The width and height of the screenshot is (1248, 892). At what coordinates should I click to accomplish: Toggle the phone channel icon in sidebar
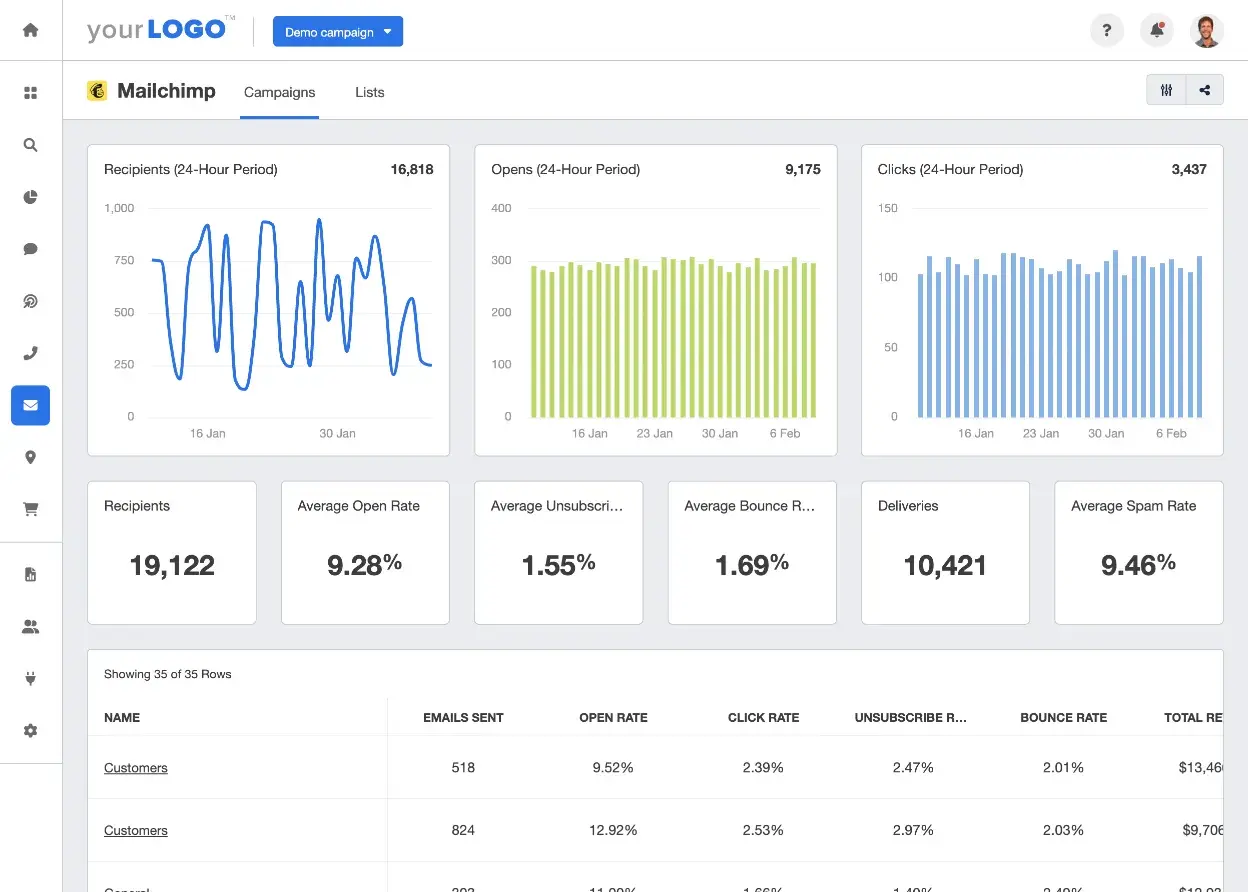coord(30,352)
